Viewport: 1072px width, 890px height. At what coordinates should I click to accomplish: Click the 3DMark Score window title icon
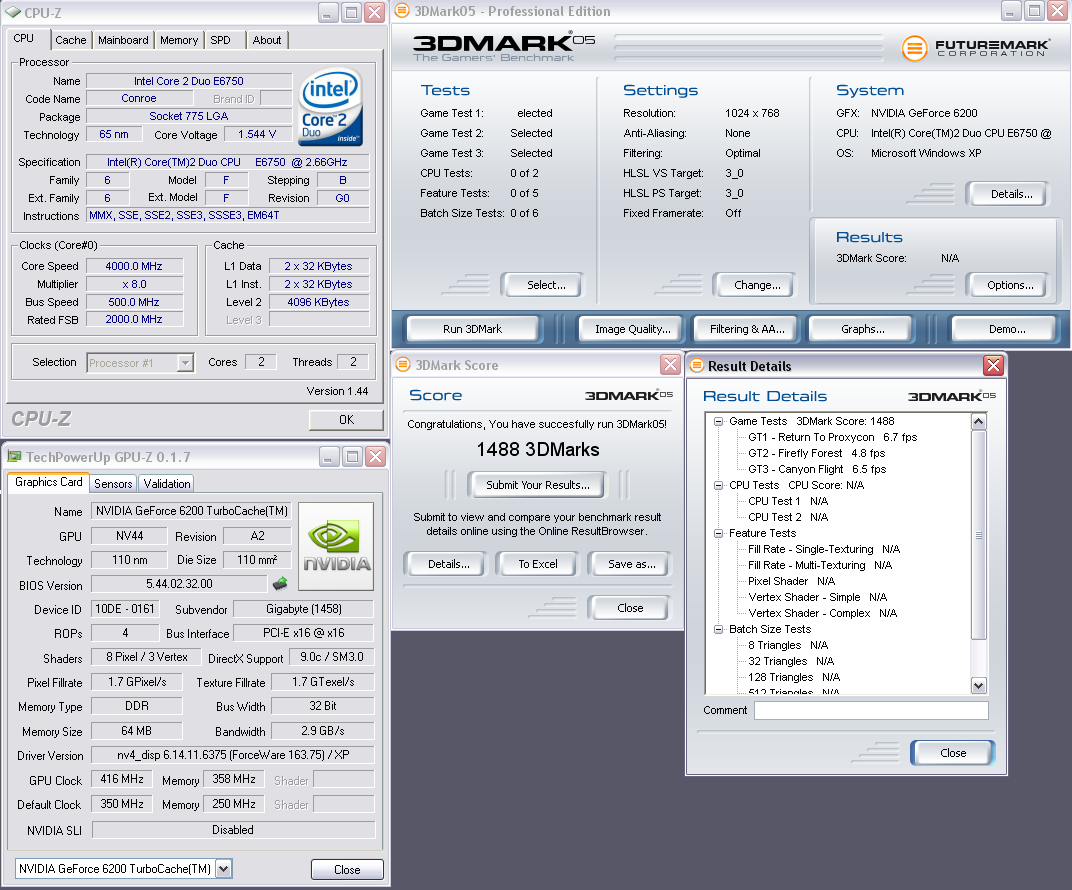[x=403, y=365]
